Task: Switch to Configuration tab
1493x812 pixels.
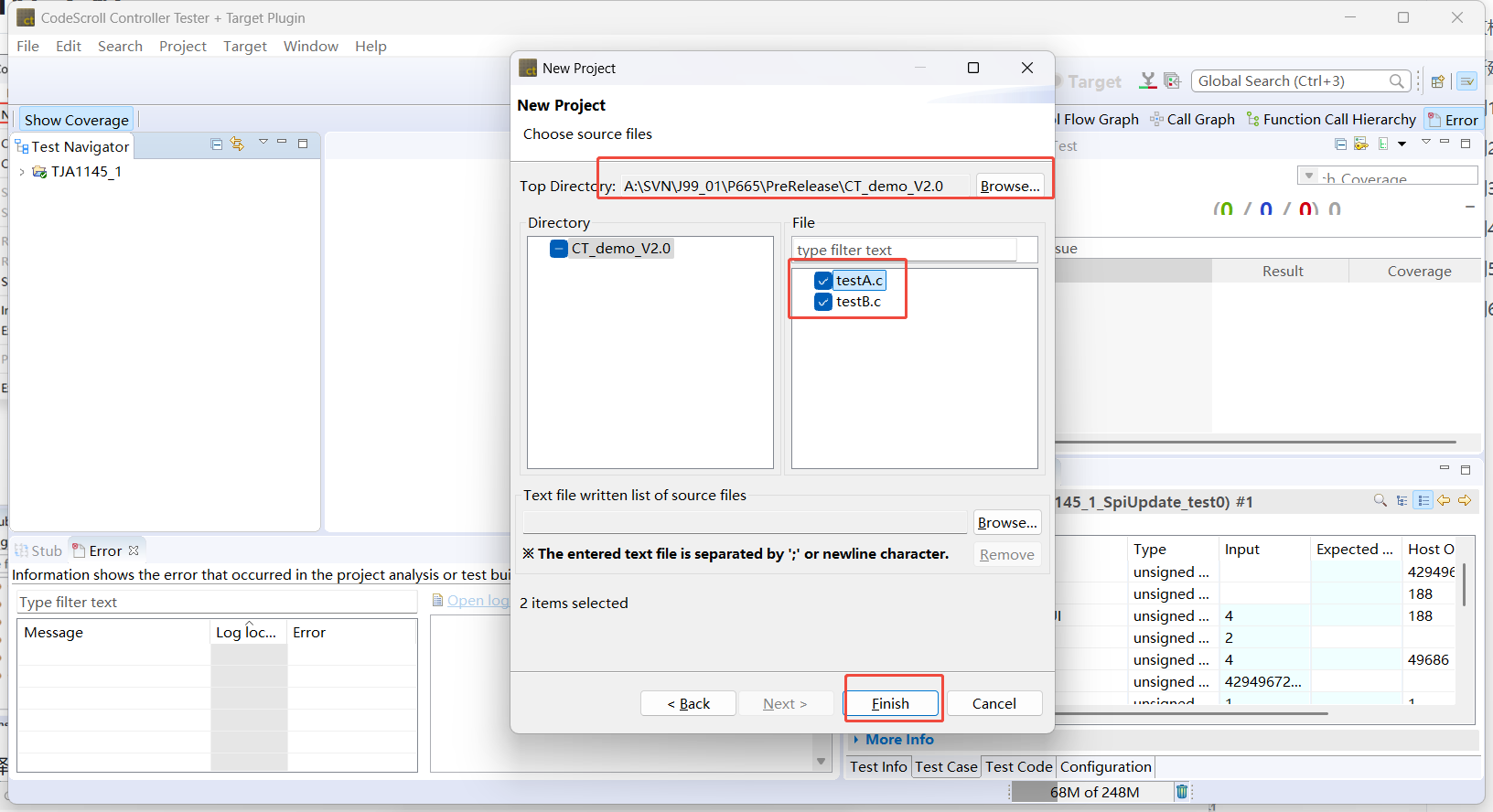Action: pos(1105,766)
